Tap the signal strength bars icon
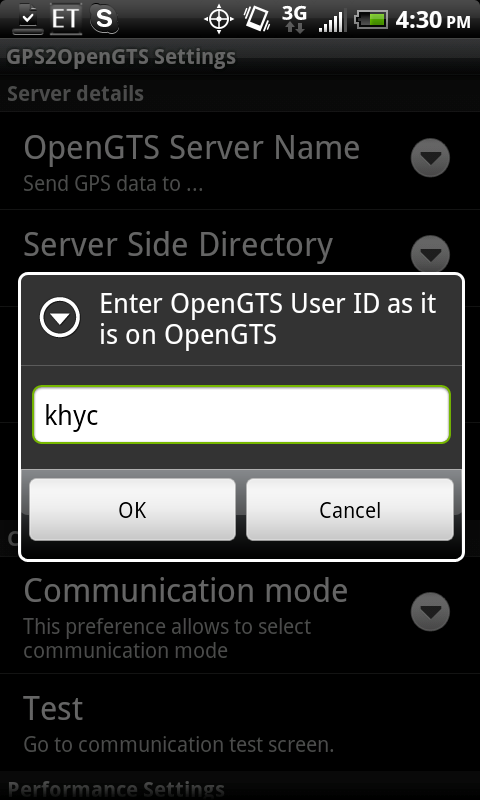 click(x=330, y=21)
